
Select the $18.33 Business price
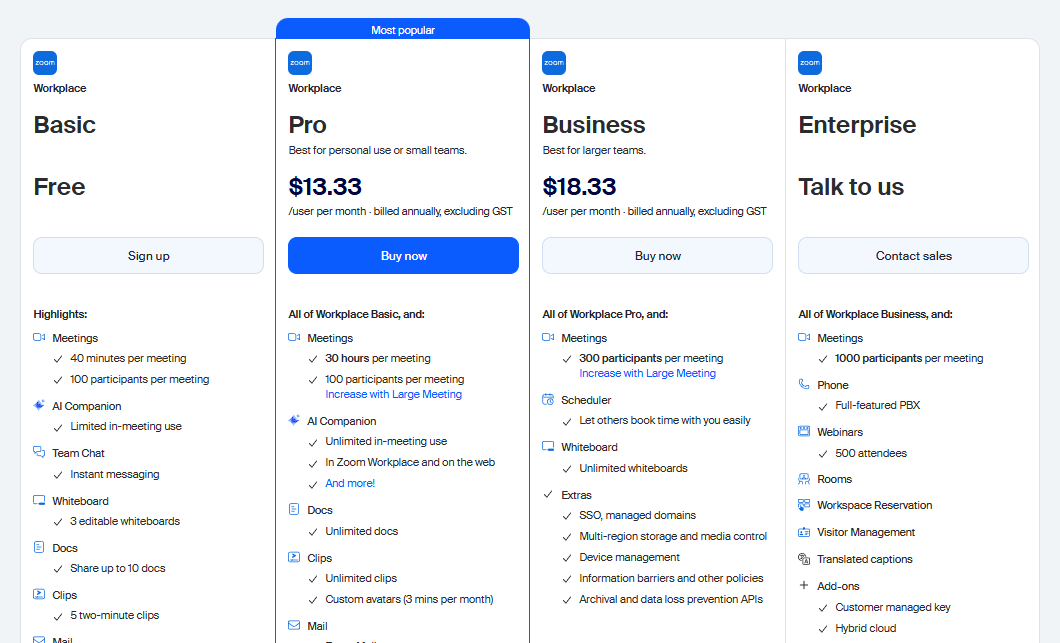579,187
